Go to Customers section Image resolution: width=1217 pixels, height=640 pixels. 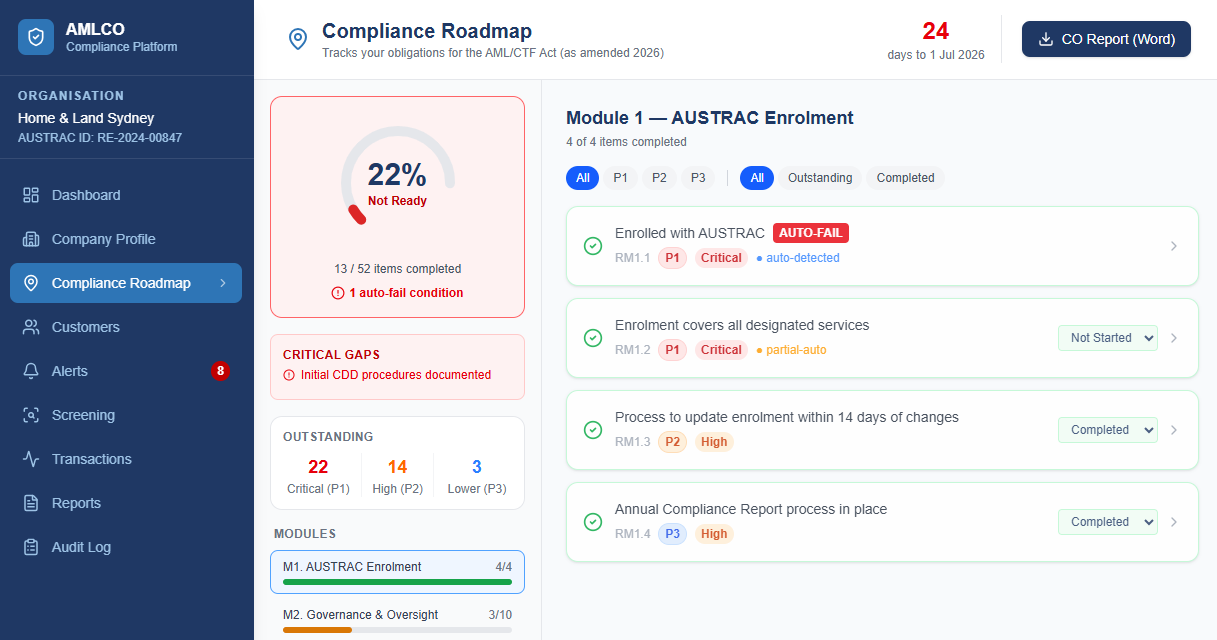[126, 327]
